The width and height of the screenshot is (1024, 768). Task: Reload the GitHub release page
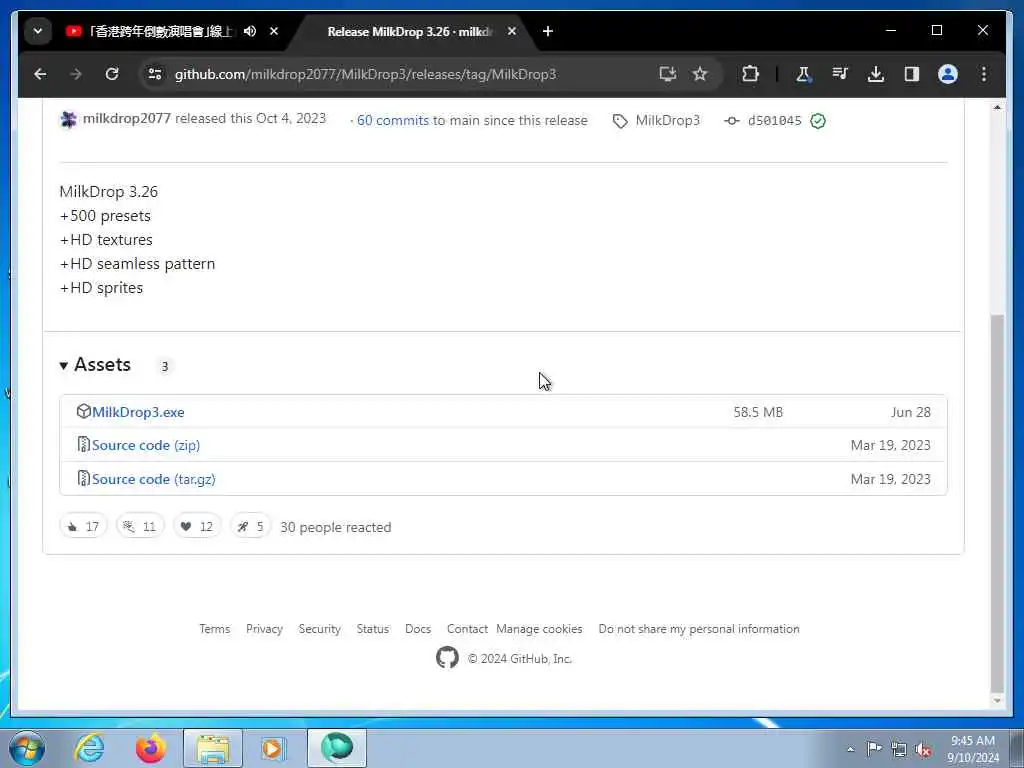pos(112,74)
